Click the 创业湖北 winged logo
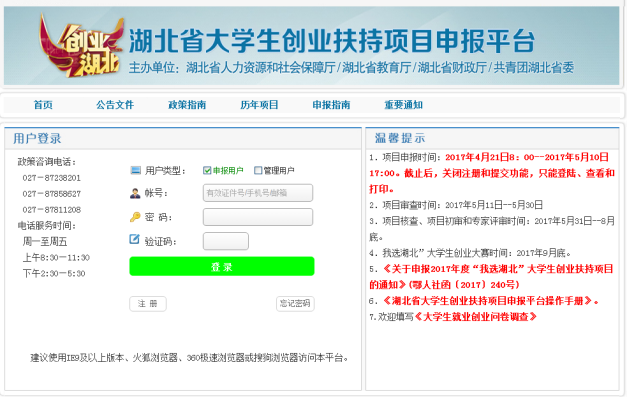 [81, 45]
